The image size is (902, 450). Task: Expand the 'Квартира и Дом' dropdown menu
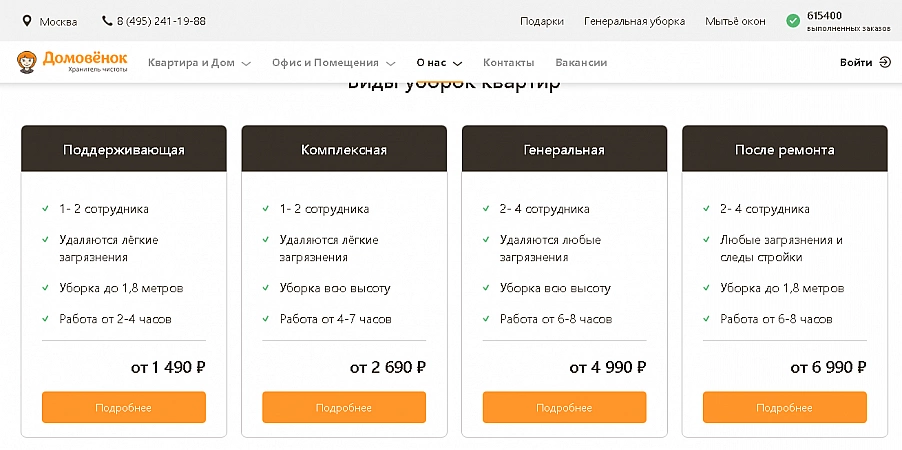click(199, 62)
